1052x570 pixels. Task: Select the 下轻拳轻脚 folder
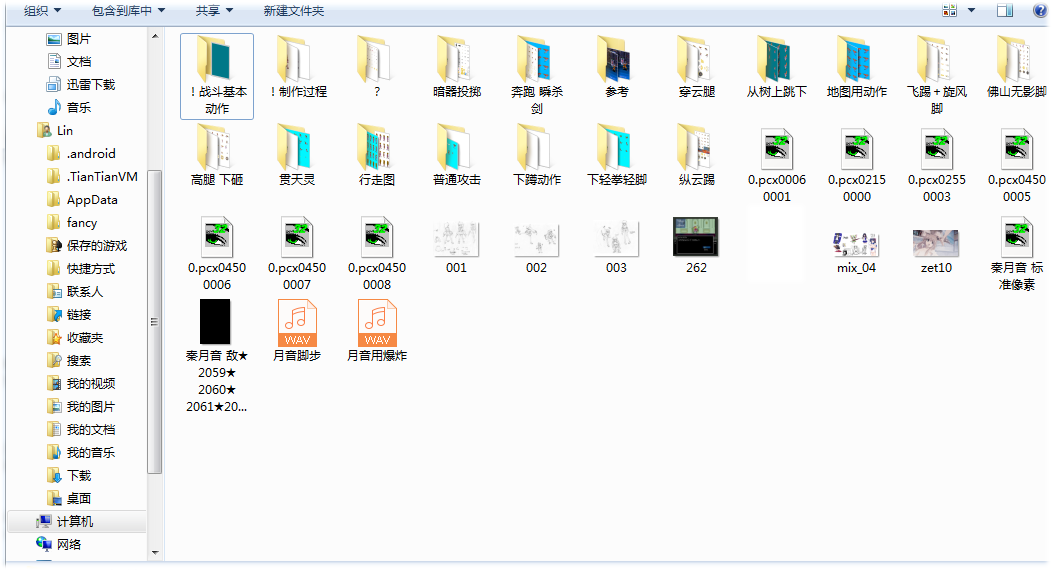pos(617,156)
